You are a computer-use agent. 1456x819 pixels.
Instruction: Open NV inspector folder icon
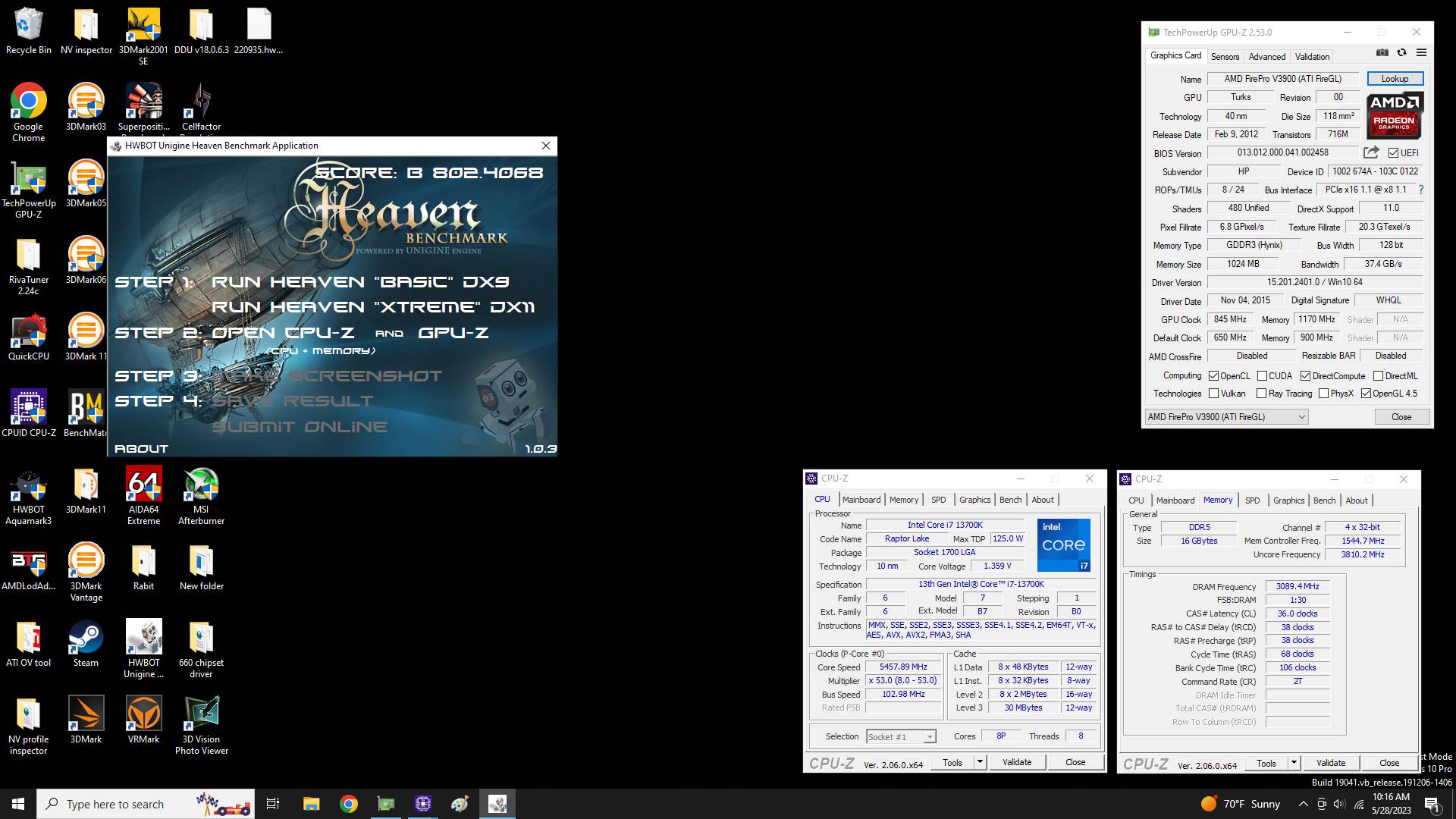point(86,32)
